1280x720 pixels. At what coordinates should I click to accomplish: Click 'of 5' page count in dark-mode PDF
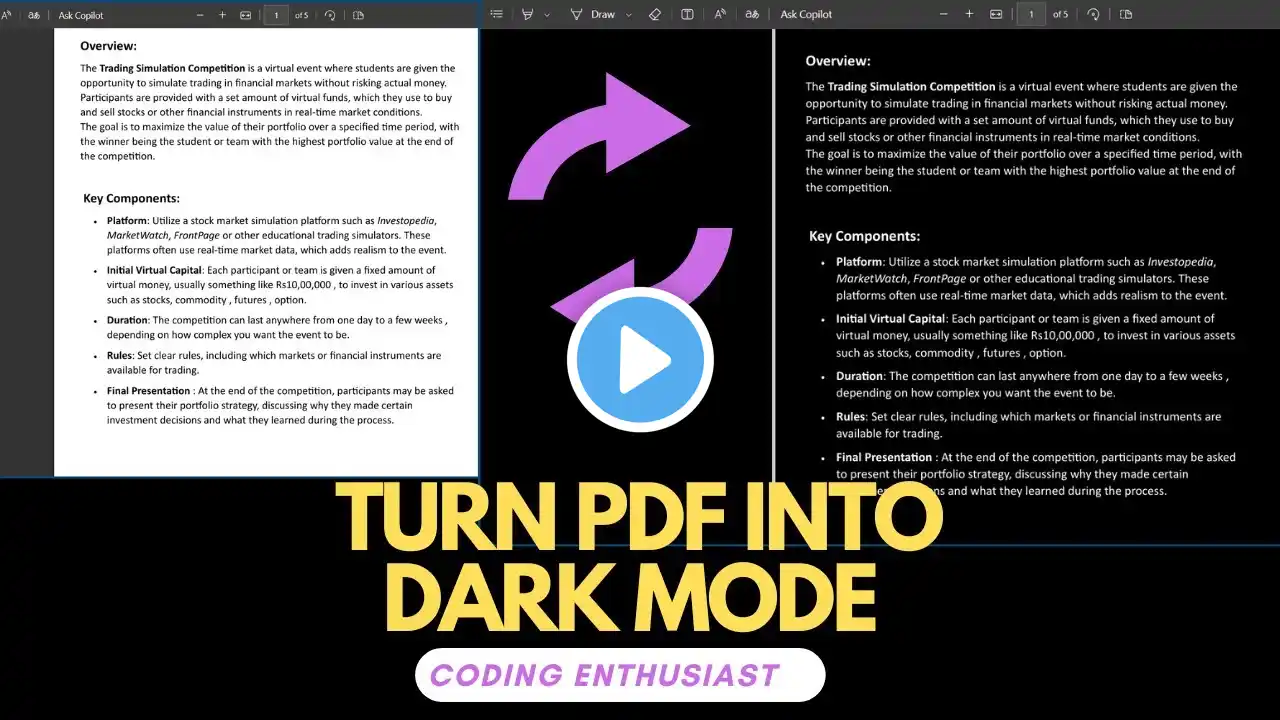tap(1060, 15)
